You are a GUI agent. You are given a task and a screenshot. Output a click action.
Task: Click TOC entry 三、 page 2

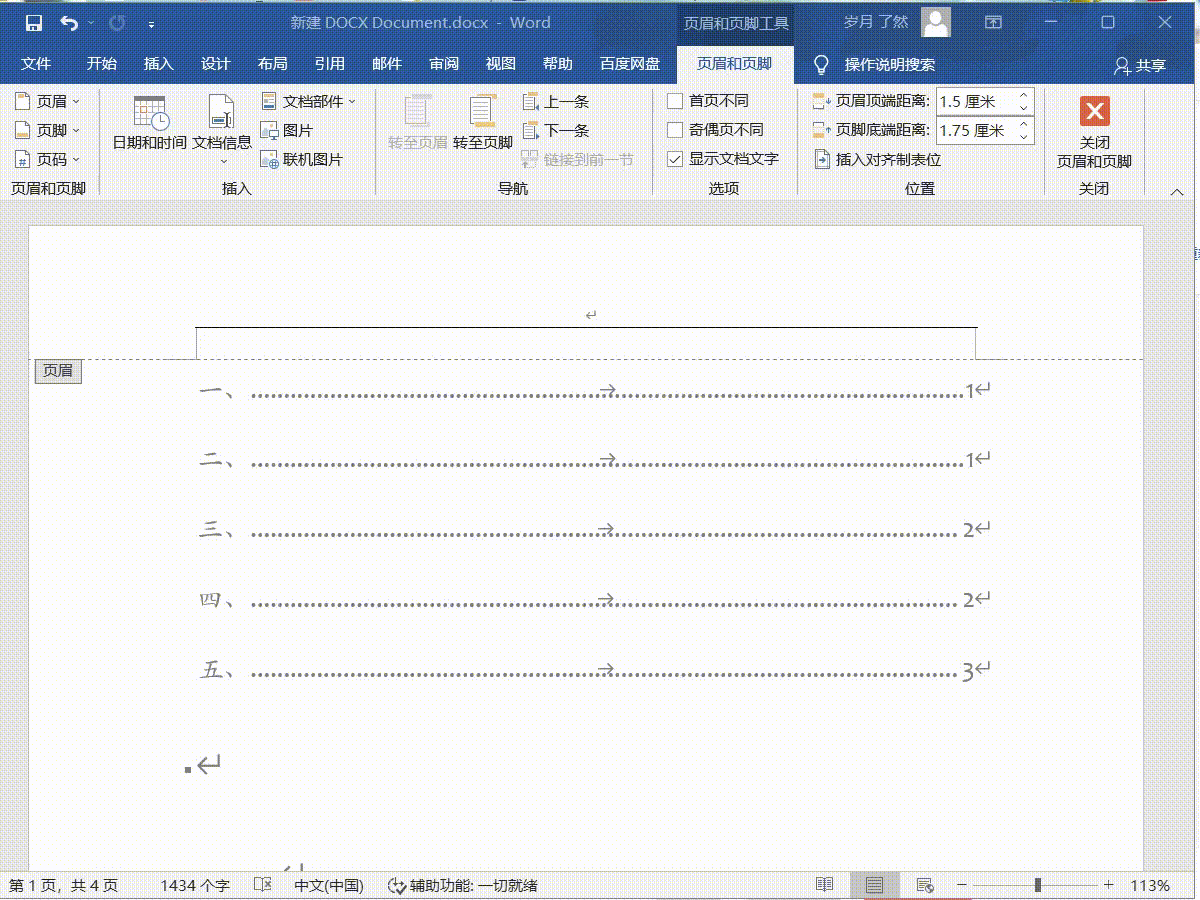[595, 530]
